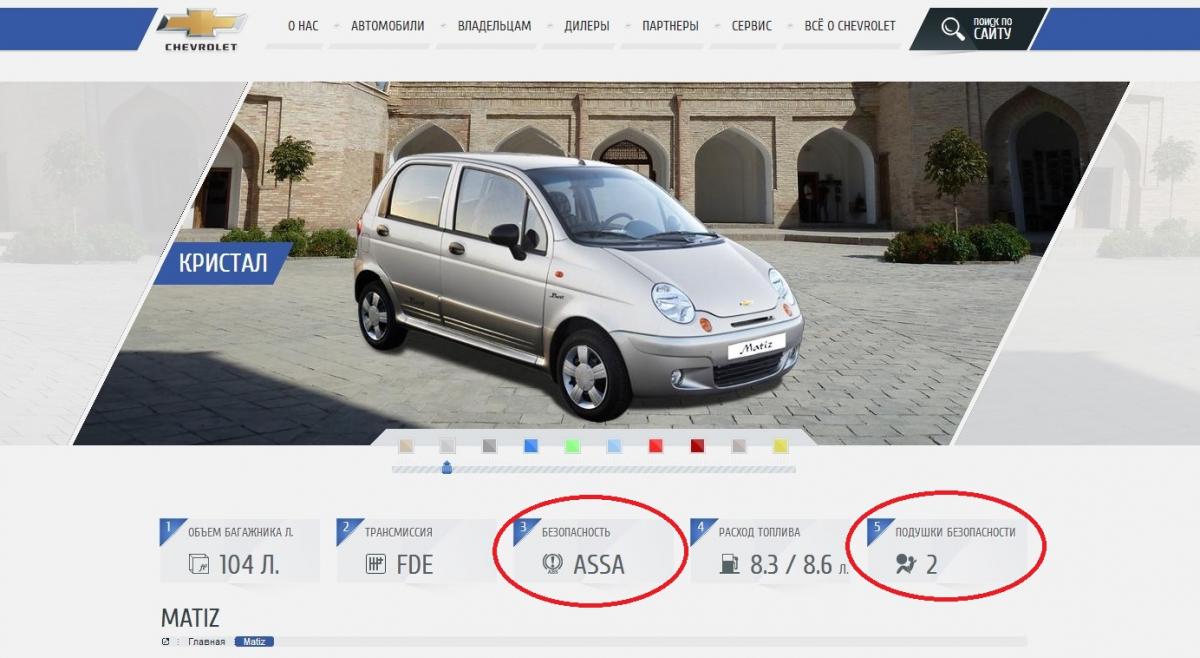Open the Дилеры menu

(586, 26)
